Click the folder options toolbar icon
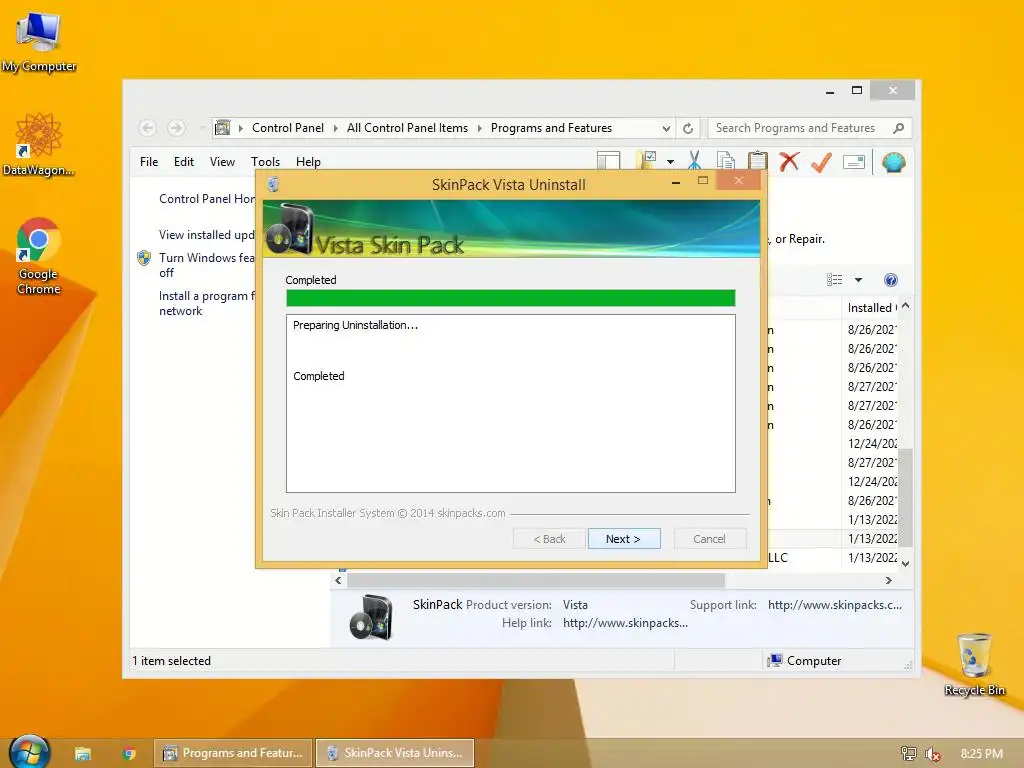This screenshot has width=1024, height=768. coord(647,161)
